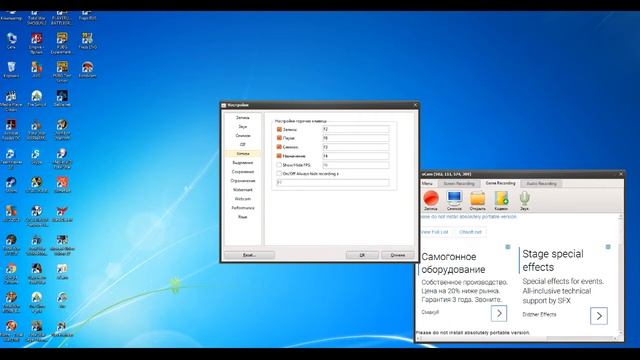Click the arrow button on Самогонное оборудование ad
The height and width of the screenshot is (360, 640).
tap(499, 313)
